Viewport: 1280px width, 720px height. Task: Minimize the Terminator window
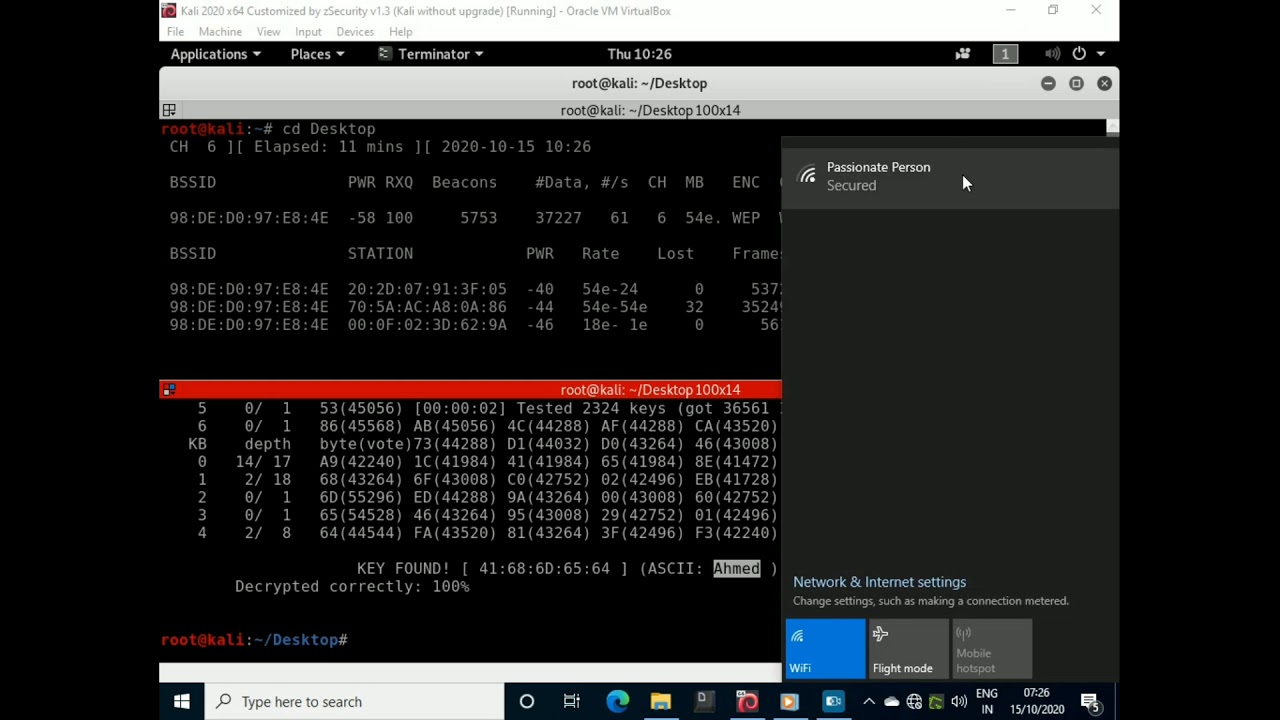[x=1048, y=84]
